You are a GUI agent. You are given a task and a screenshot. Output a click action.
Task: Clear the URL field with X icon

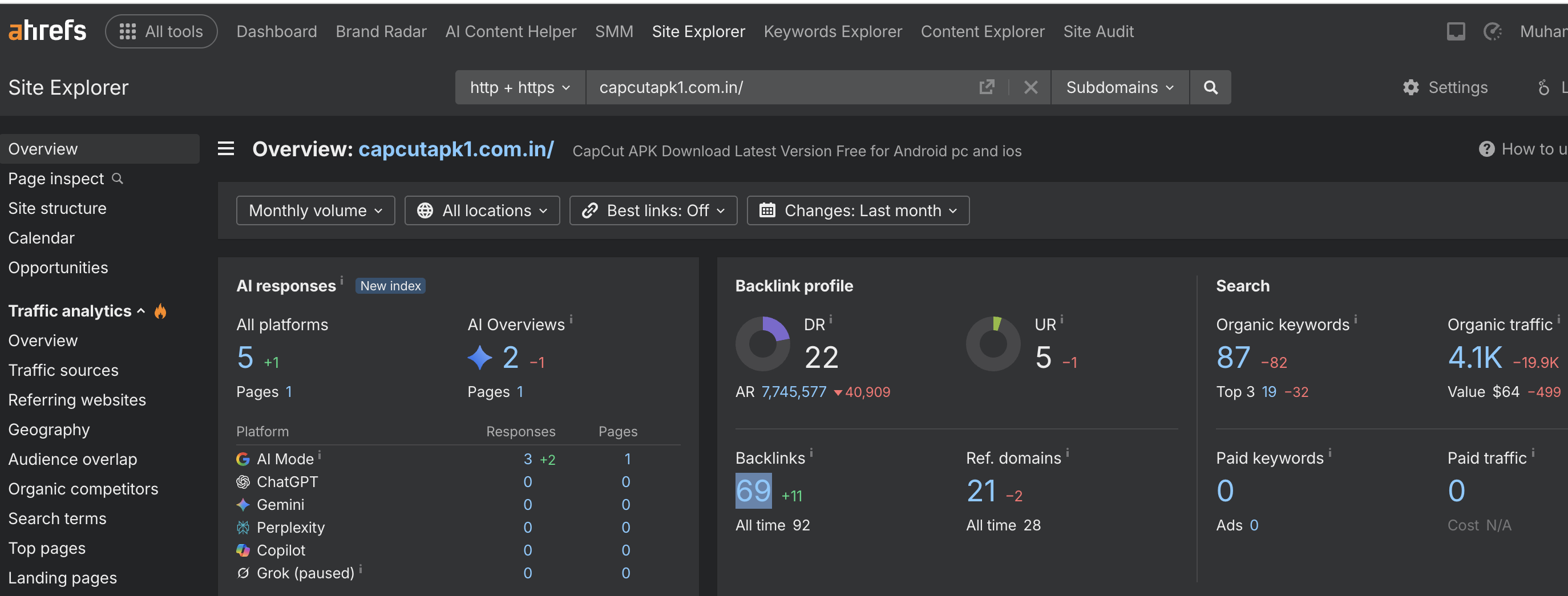click(x=1030, y=87)
